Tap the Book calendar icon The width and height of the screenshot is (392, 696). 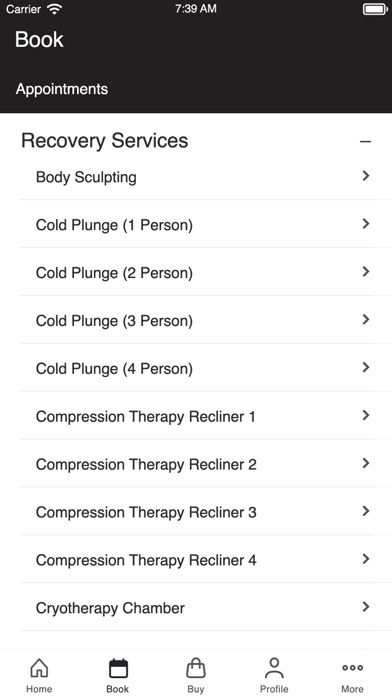pyautogui.click(x=118, y=668)
